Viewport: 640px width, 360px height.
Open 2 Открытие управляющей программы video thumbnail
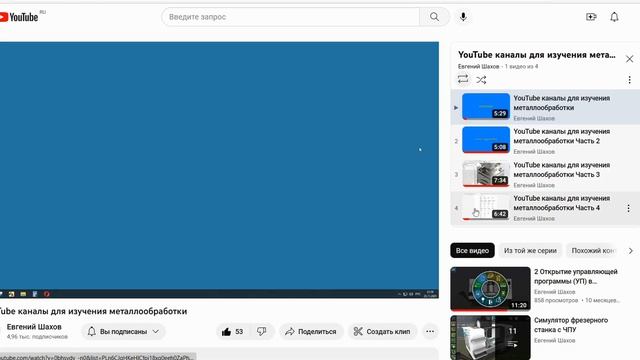point(490,289)
